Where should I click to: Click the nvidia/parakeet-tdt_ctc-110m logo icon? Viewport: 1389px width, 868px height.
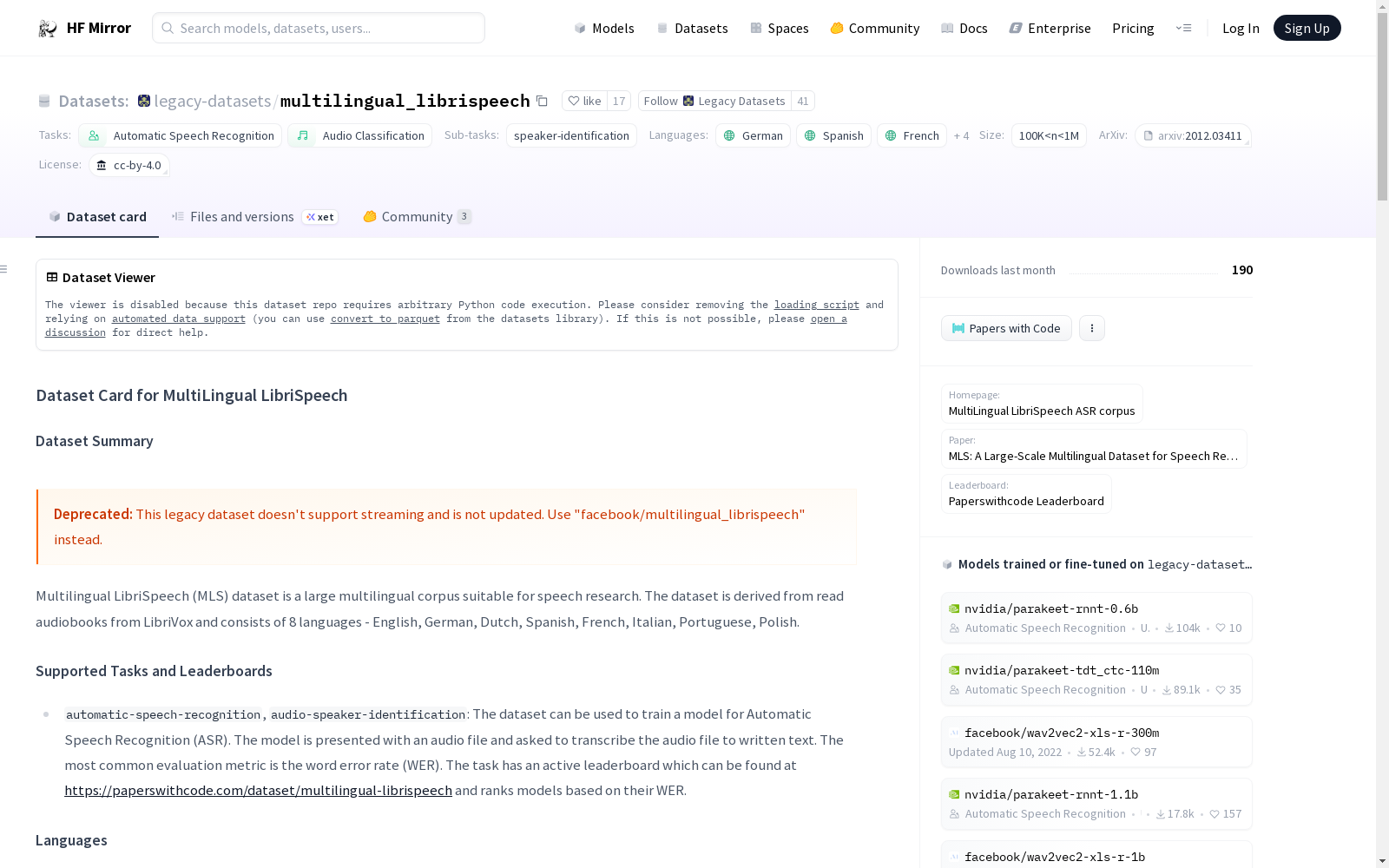point(954,670)
